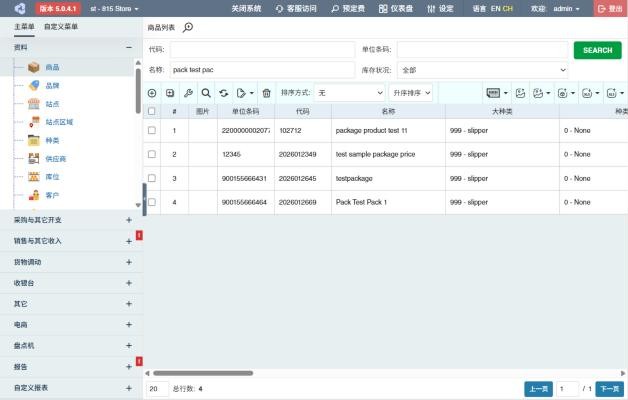Expand 电商 section
Screen dimensions: 628x400
click(x=129, y=325)
